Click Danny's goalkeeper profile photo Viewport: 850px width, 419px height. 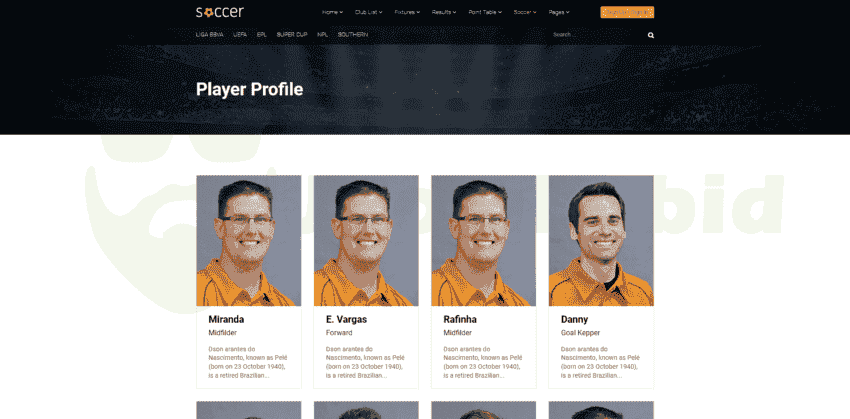point(601,241)
